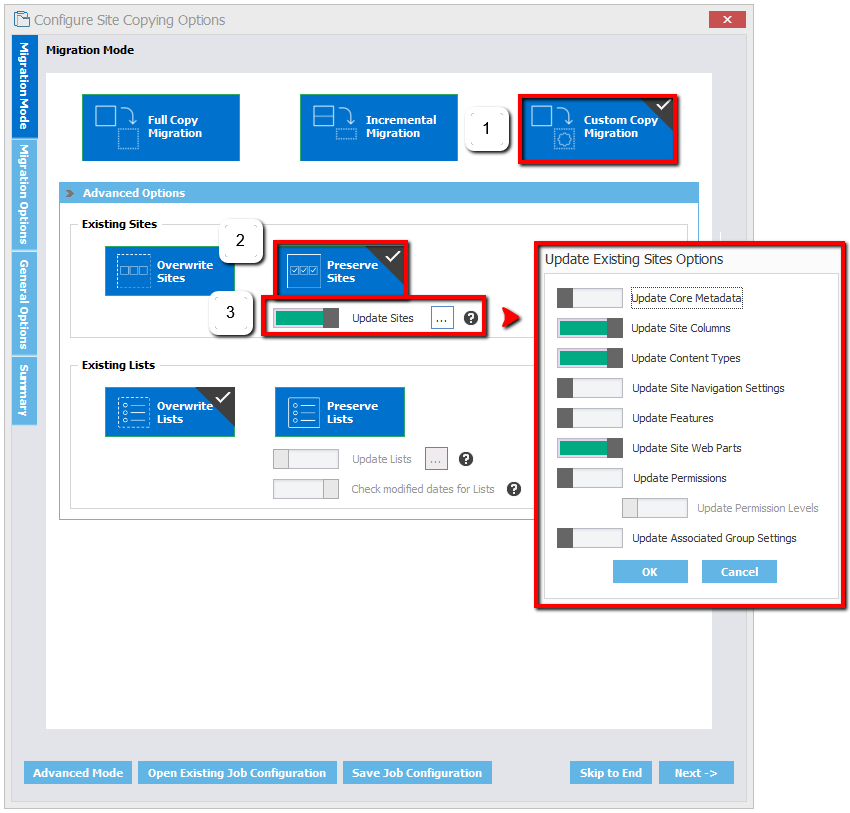Open help icon next to Update Sites
This screenshot has height=813, width=850.
point(471,318)
